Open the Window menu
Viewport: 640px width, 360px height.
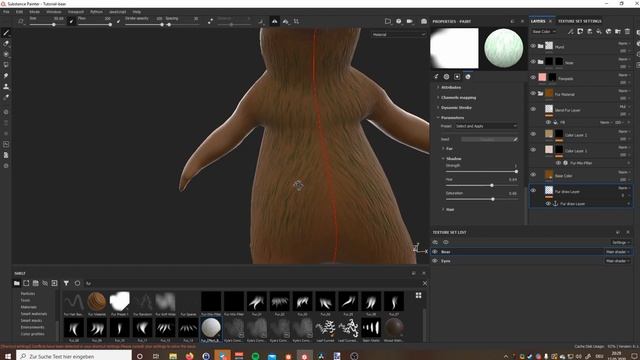coord(53,12)
